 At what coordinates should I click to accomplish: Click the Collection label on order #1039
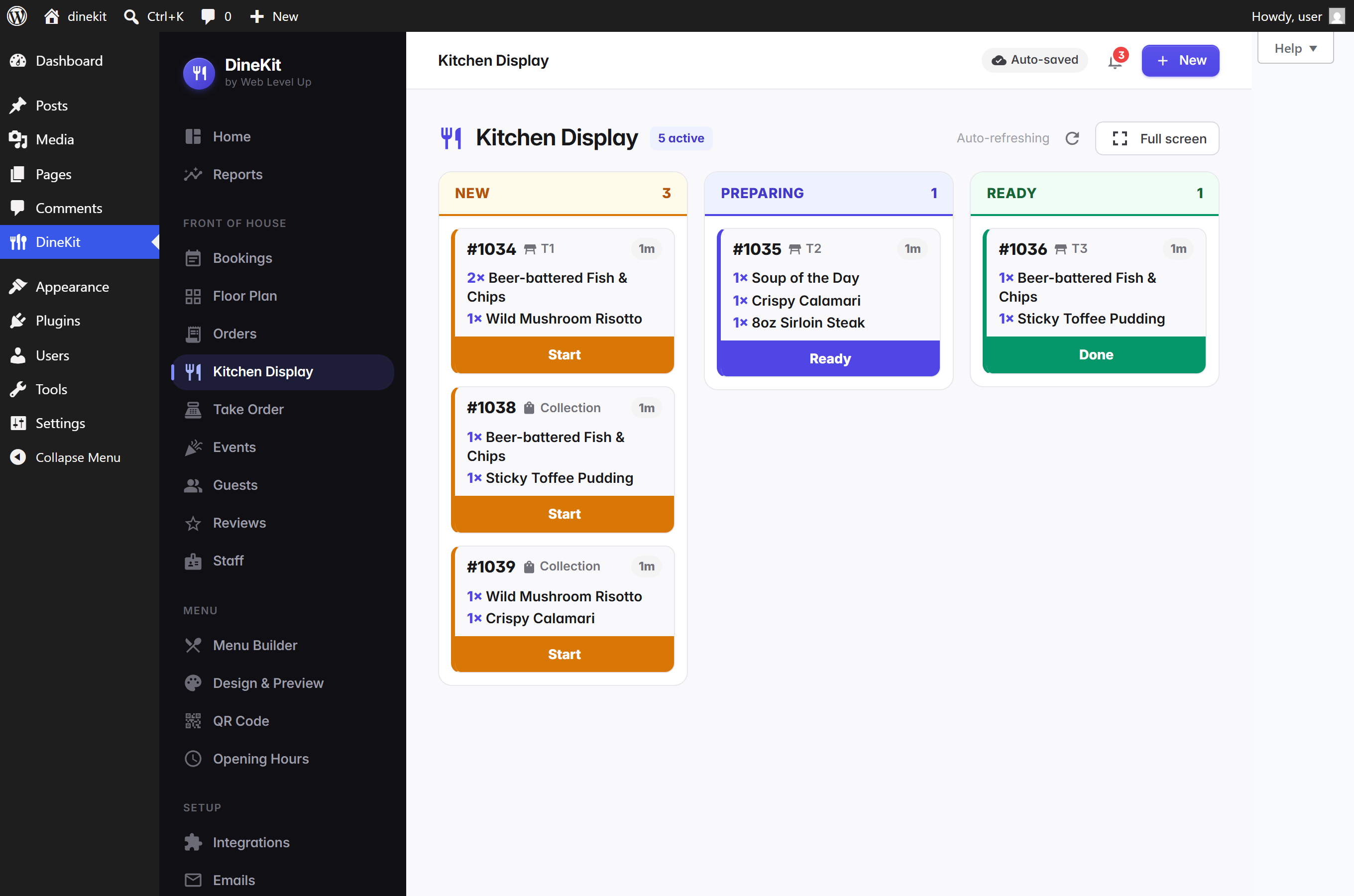[x=569, y=566]
